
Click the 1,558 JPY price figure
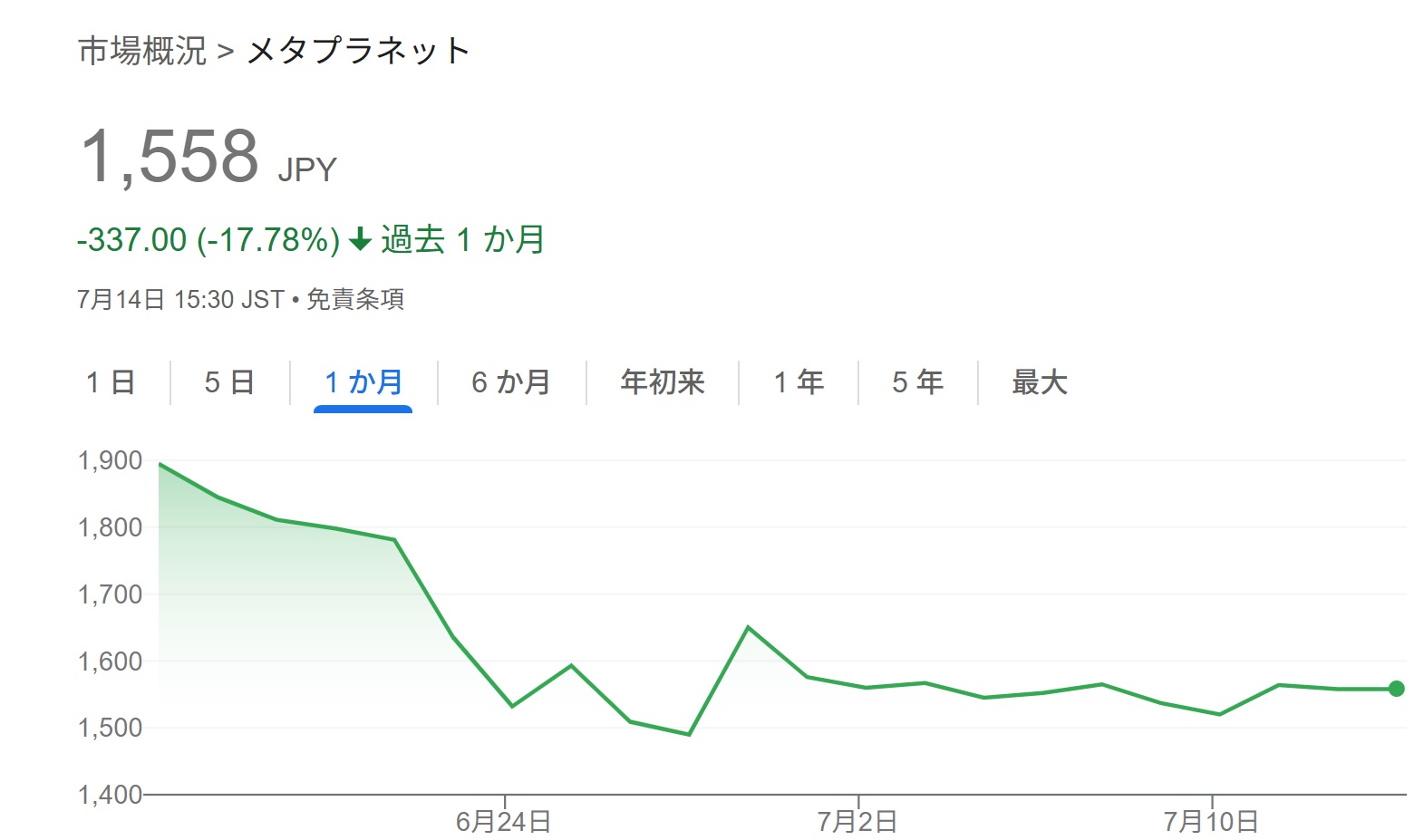pos(208,157)
